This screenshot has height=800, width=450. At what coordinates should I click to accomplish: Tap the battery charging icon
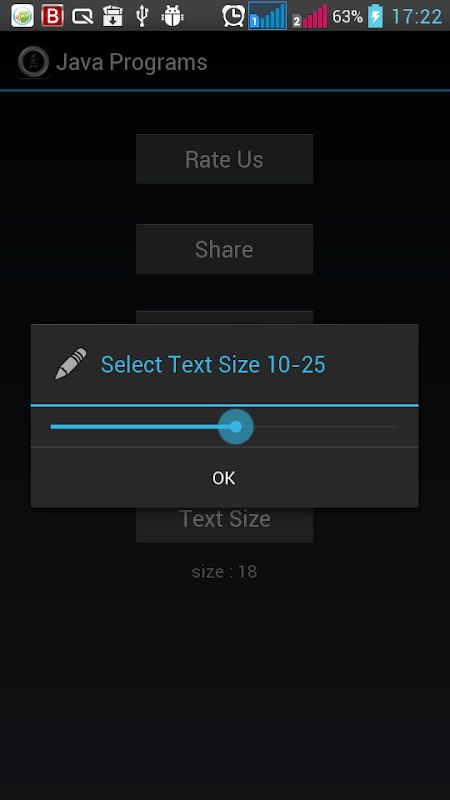375,16
